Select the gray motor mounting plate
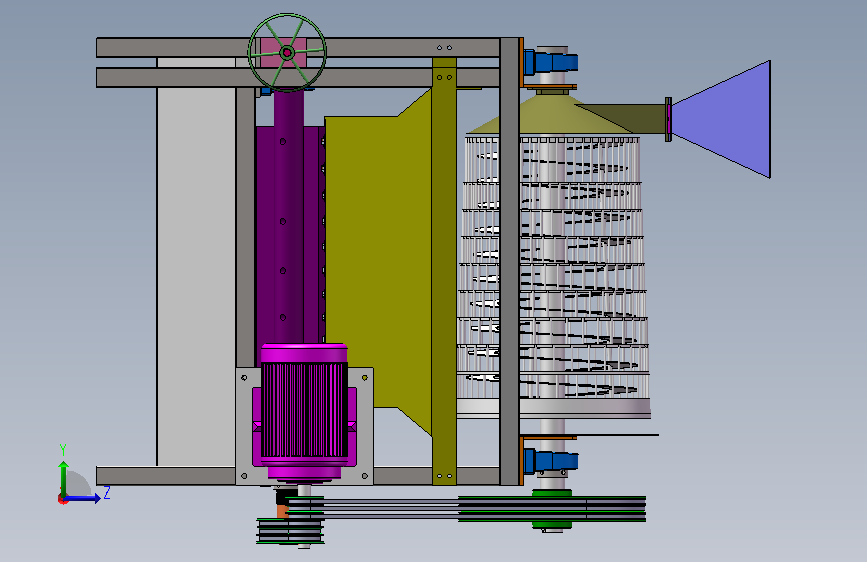Image resolution: width=867 pixels, height=562 pixels. click(x=305, y=426)
